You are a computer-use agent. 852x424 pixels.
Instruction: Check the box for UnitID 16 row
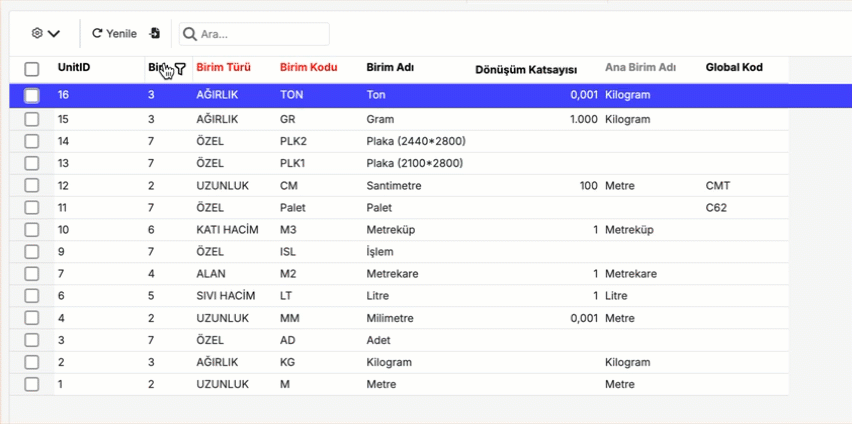32,96
